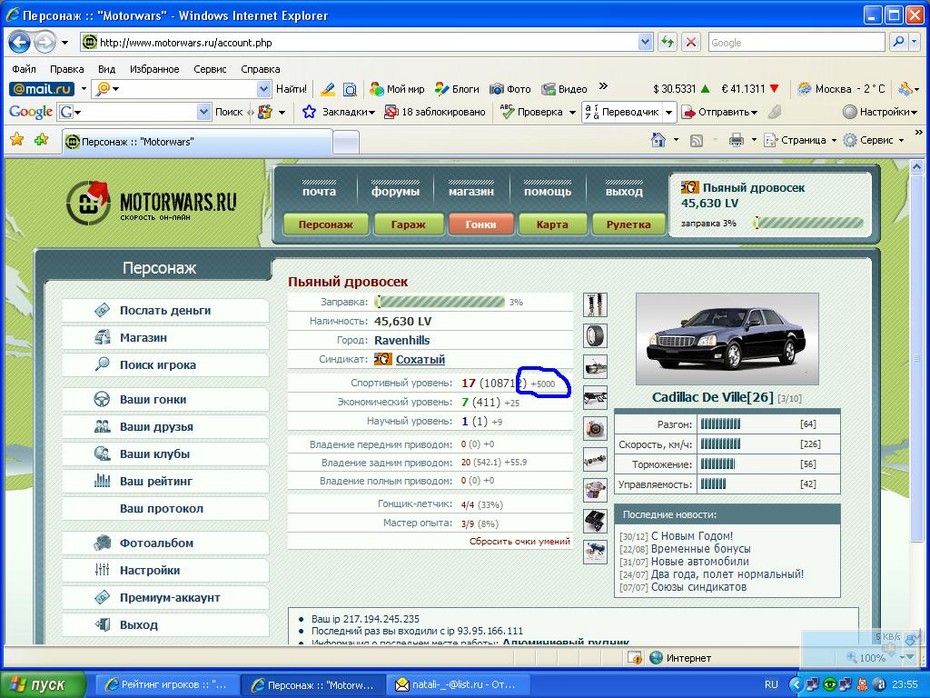Click the Гараж green button
Screen dimensions: 930x698
pos(409,224)
